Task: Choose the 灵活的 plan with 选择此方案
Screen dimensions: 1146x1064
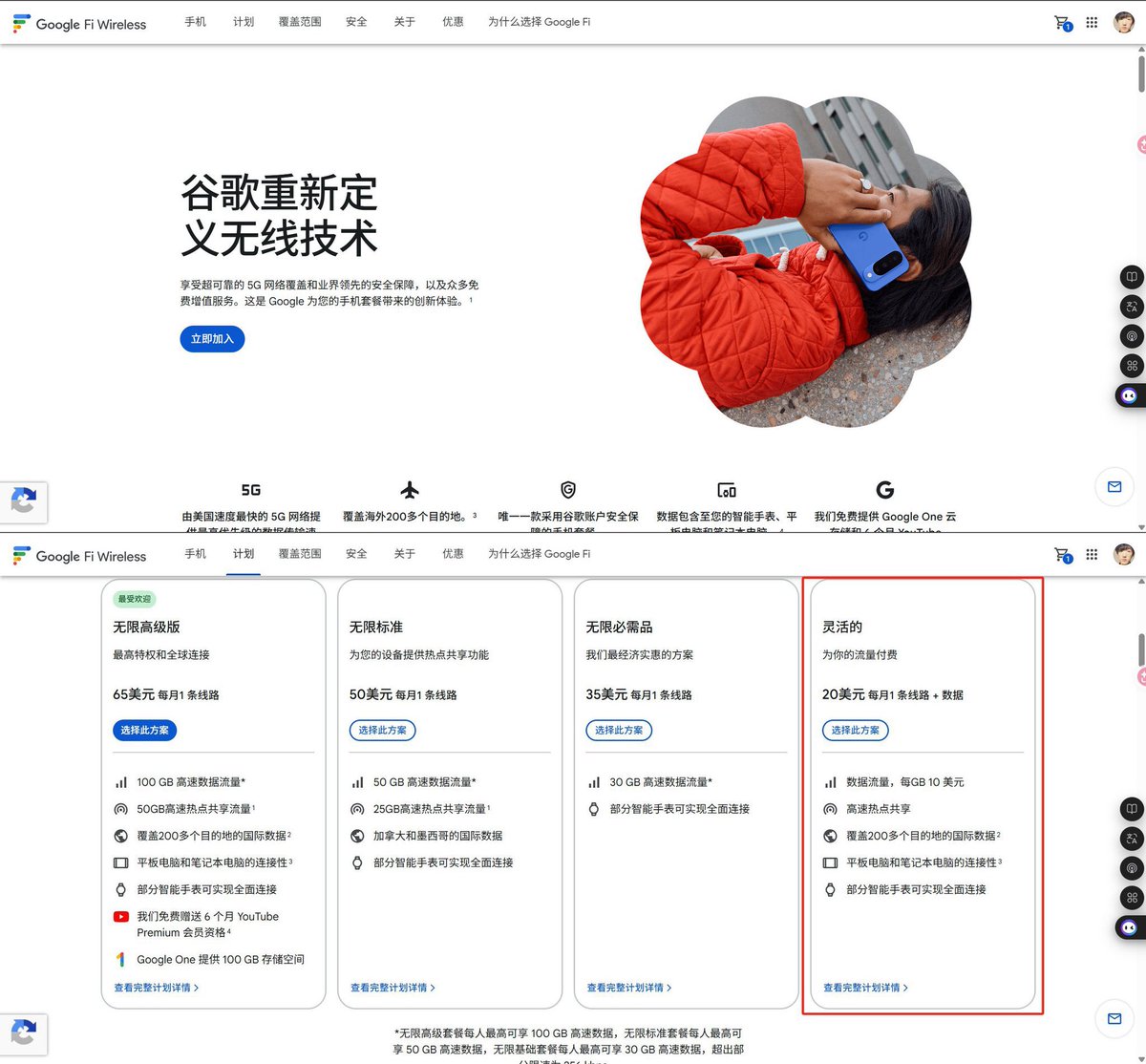Action: (855, 731)
